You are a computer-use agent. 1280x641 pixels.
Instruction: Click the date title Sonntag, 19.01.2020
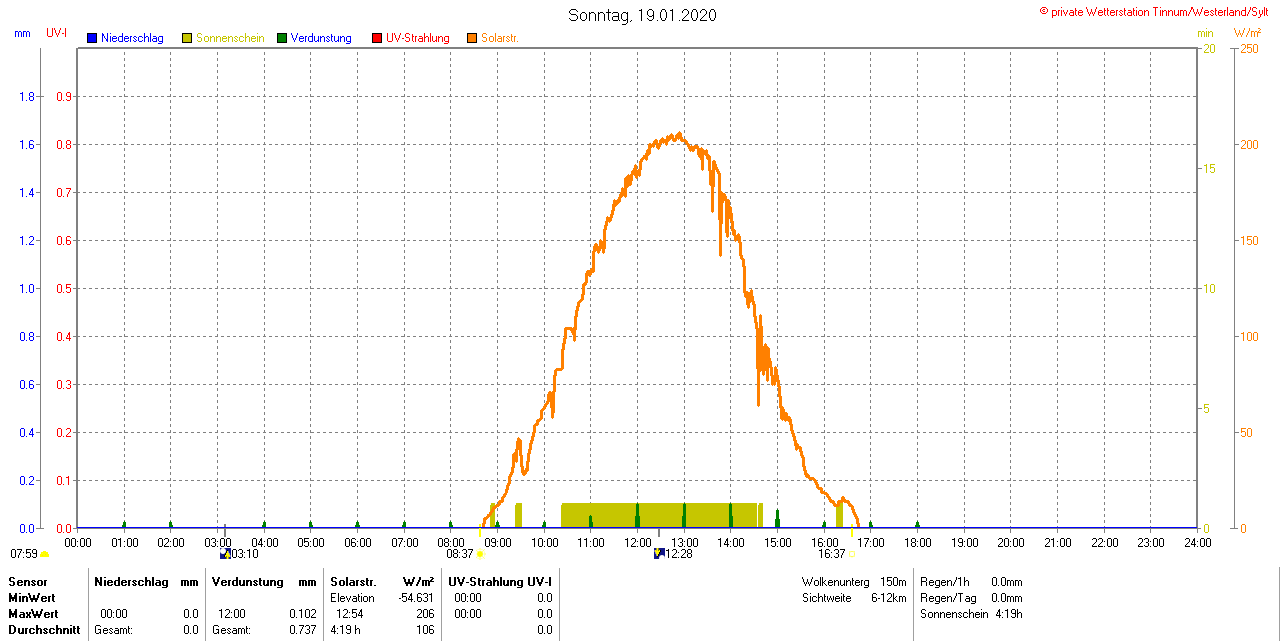pos(642,15)
